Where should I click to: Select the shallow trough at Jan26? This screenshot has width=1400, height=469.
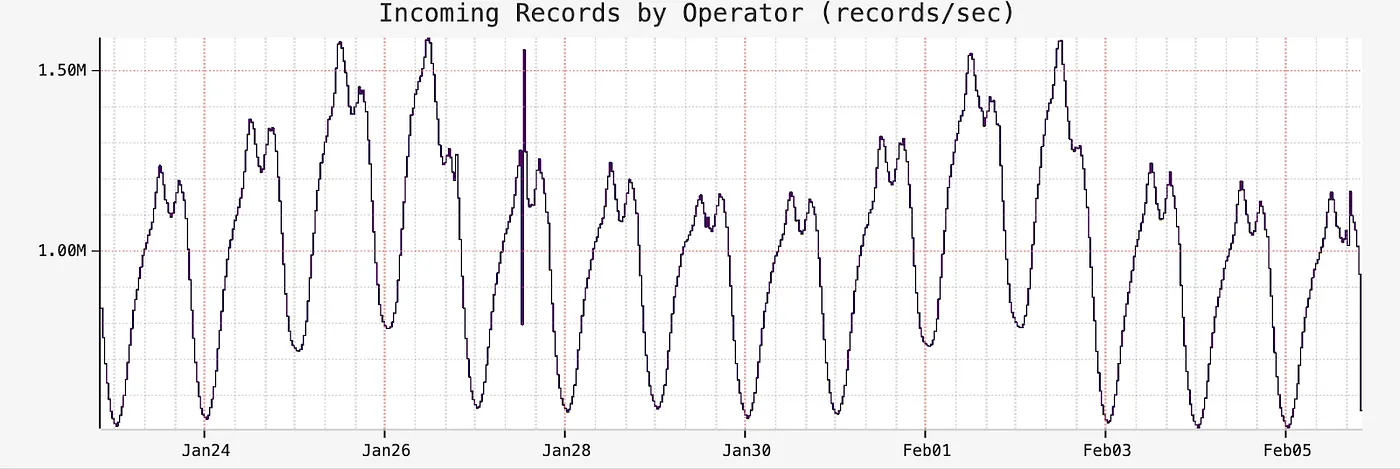[388, 326]
